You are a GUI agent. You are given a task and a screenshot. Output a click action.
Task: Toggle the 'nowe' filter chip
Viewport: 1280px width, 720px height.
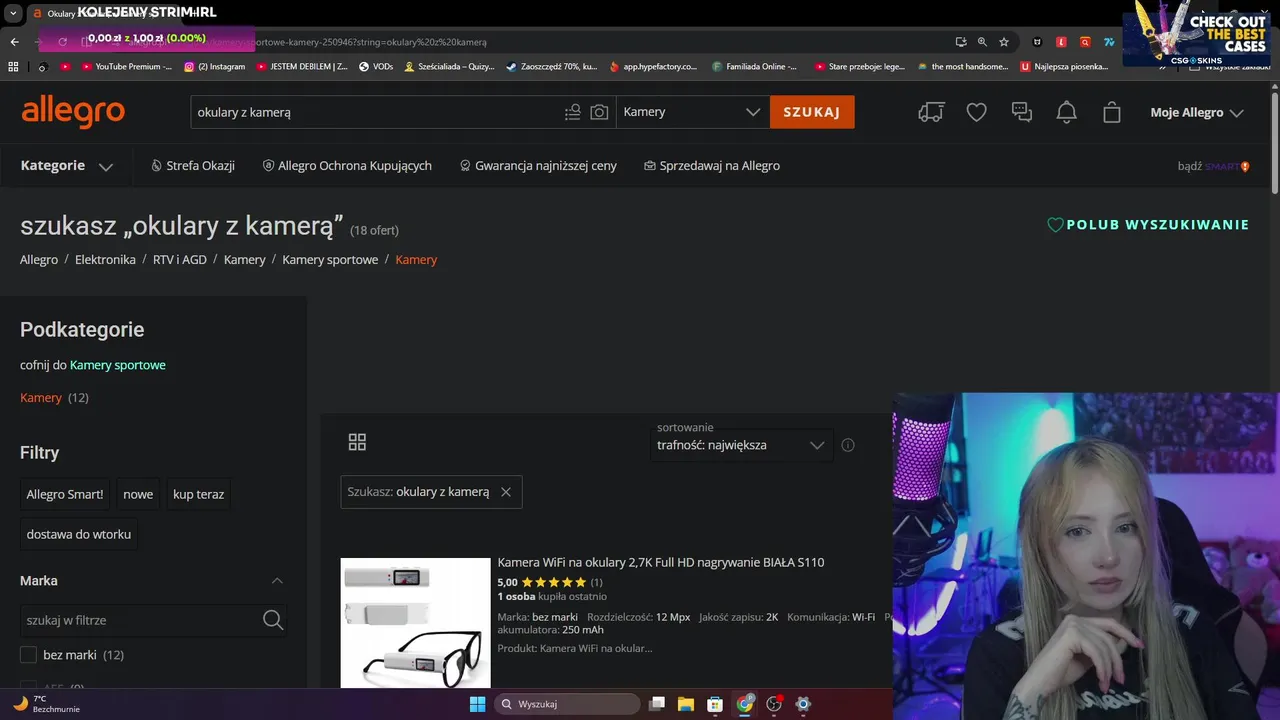(x=138, y=494)
